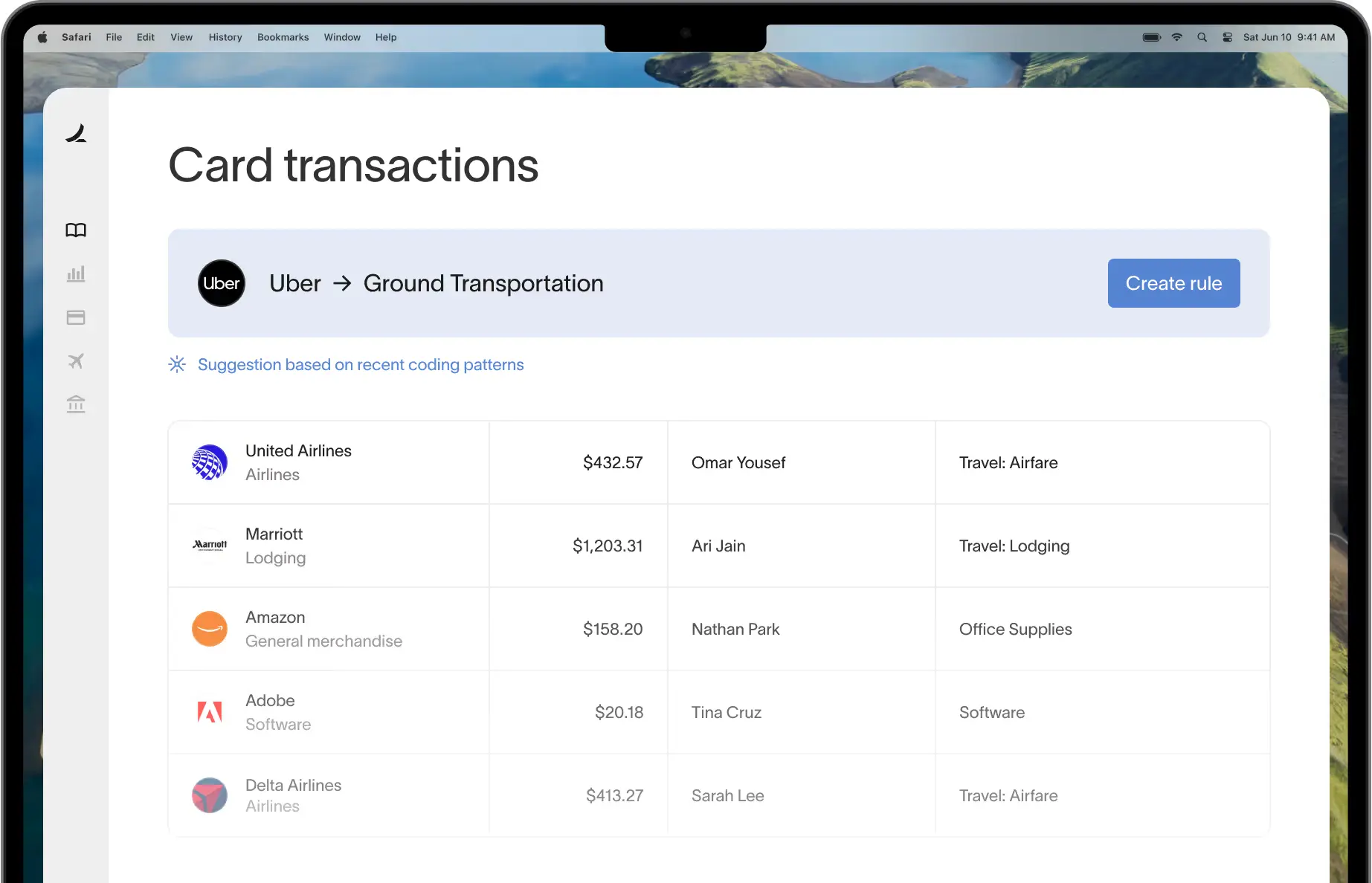Open the Help menu

pyautogui.click(x=386, y=37)
